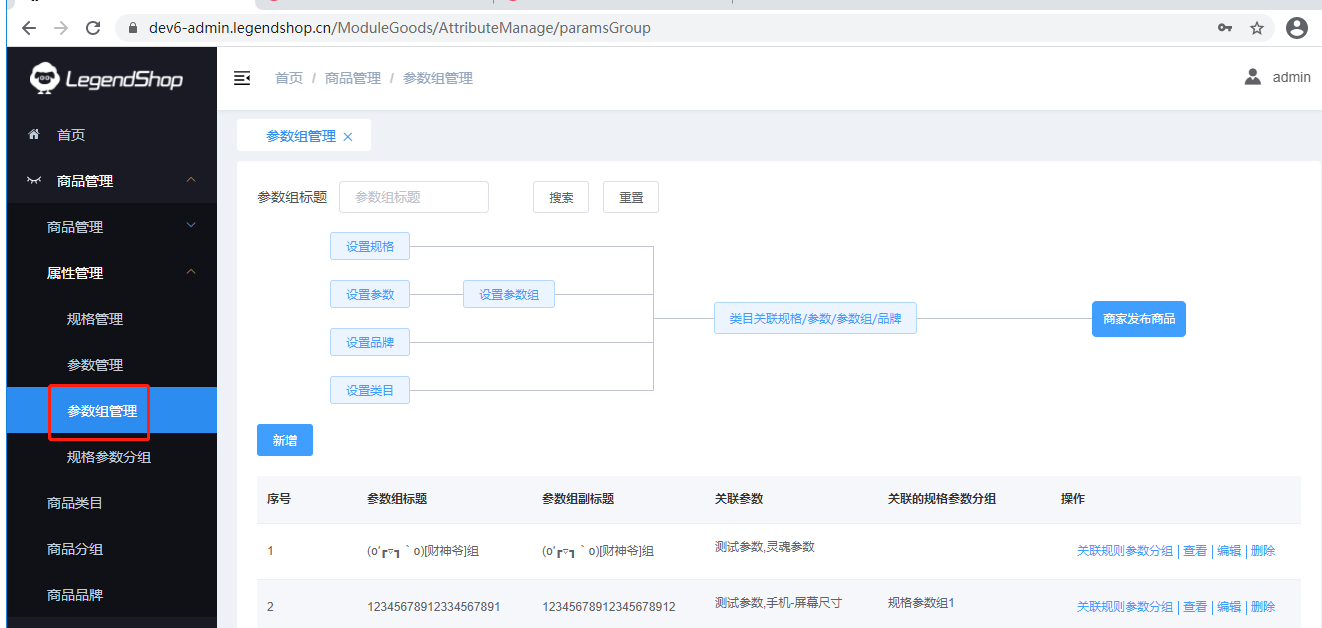The height and width of the screenshot is (628, 1322).
Task: Focus the 参数组标题 search field
Action: pos(414,197)
